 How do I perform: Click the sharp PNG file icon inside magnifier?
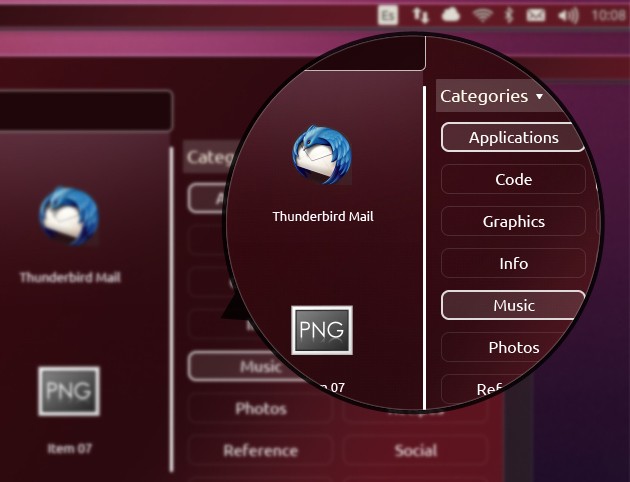pyautogui.click(x=322, y=330)
